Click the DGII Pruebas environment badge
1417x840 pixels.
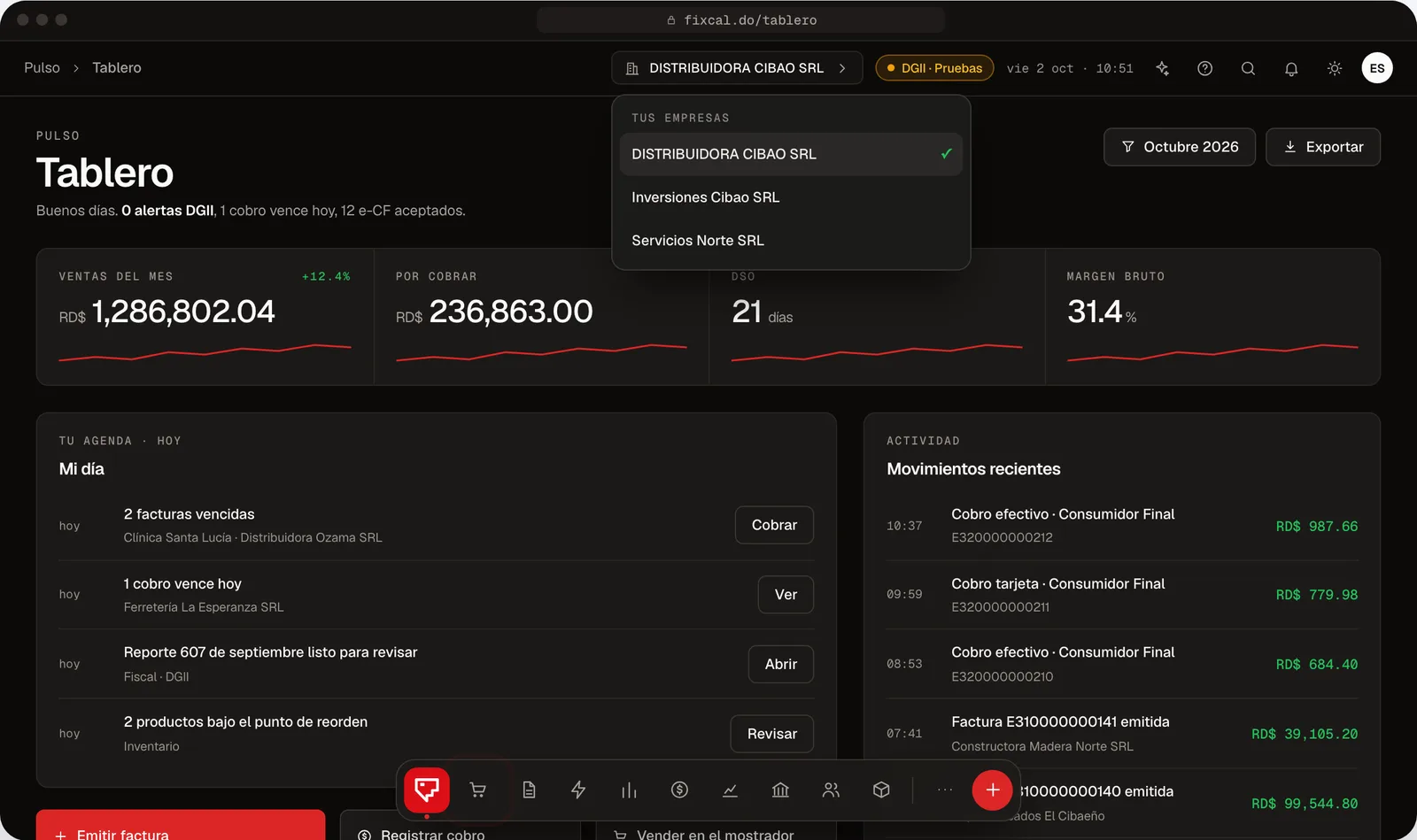pyautogui.click(x=934, y=68)
